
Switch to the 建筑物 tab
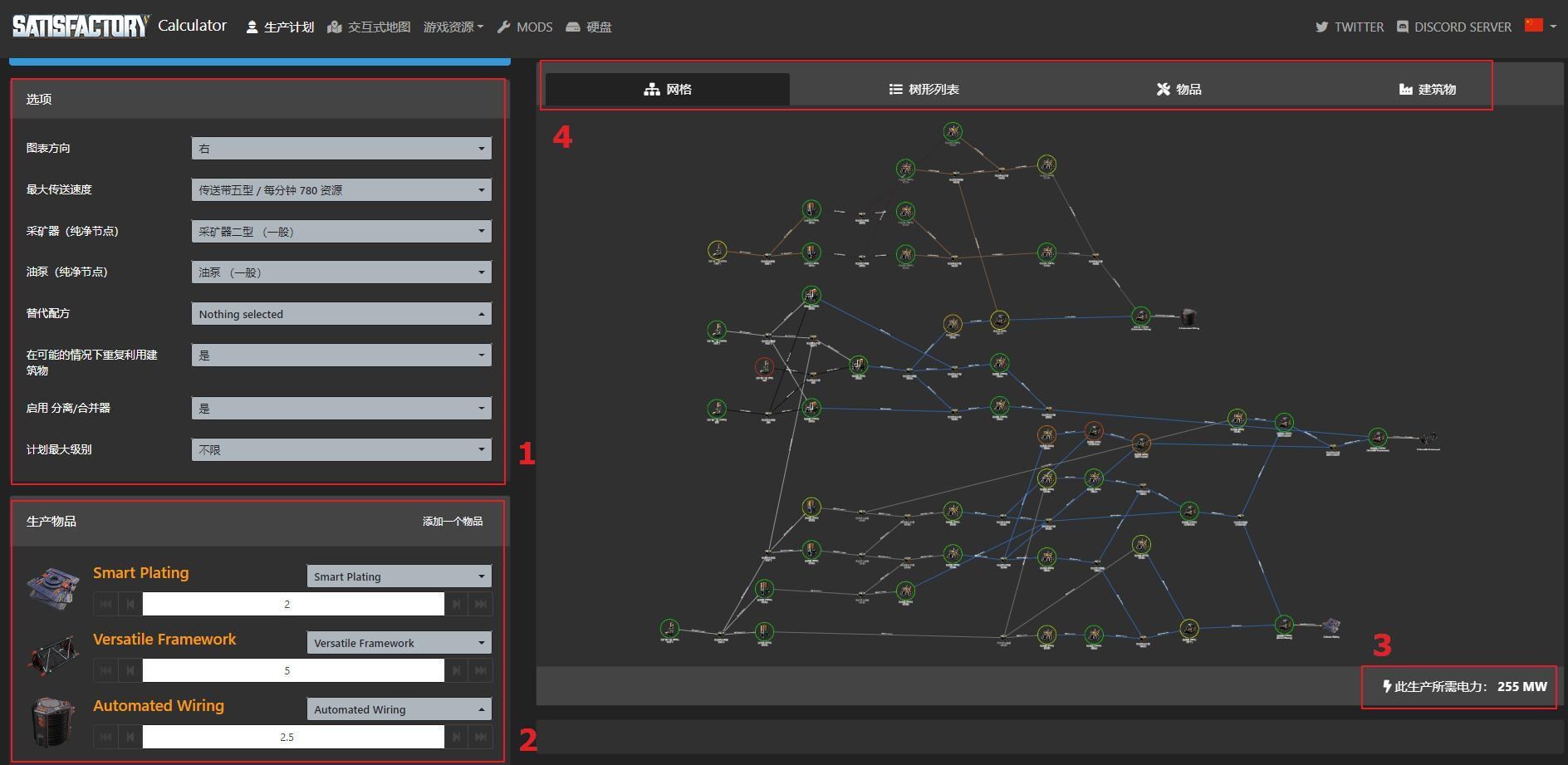(x=1427, y=89)
